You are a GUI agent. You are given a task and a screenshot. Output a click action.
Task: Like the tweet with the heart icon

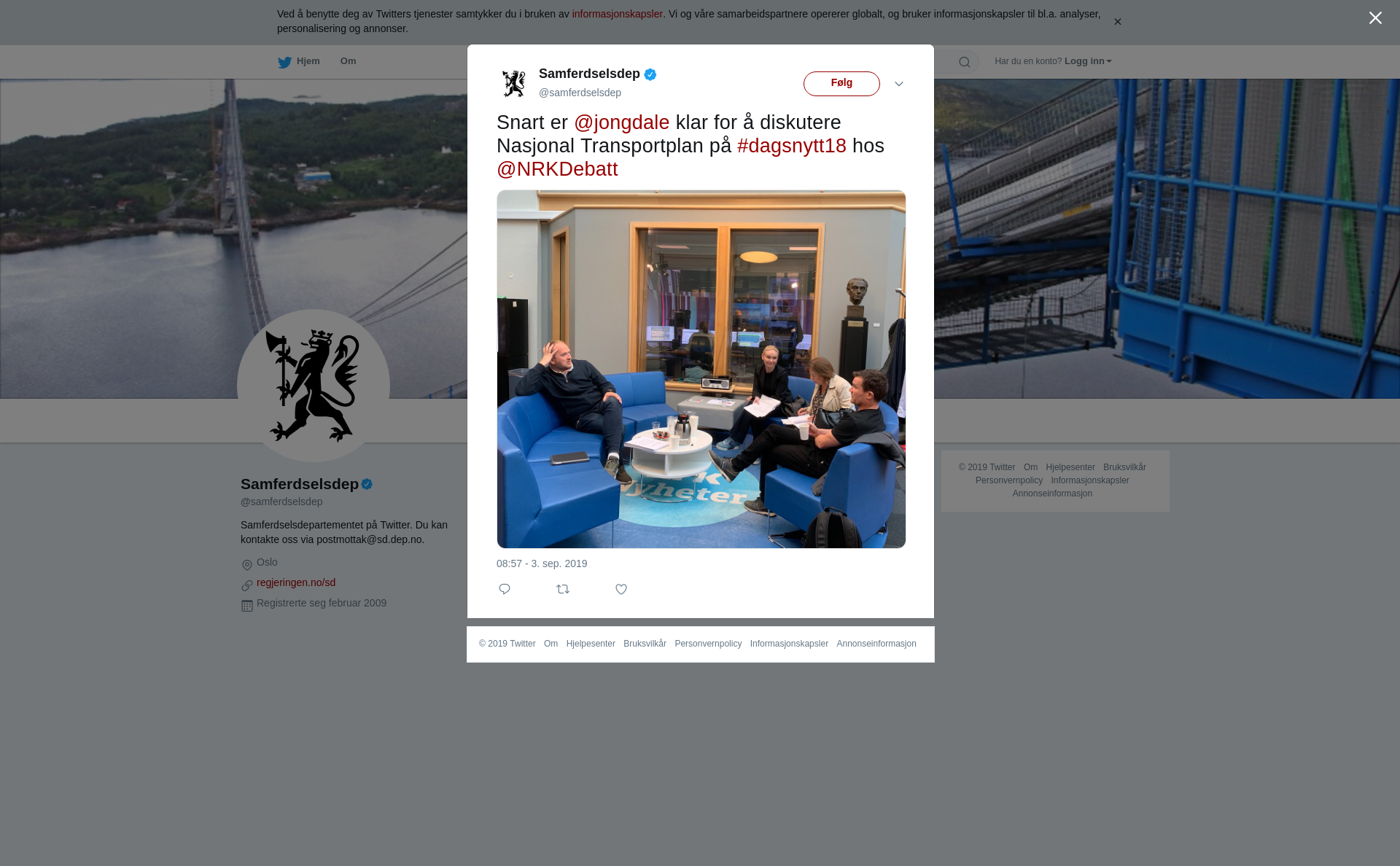coord(621,589)
